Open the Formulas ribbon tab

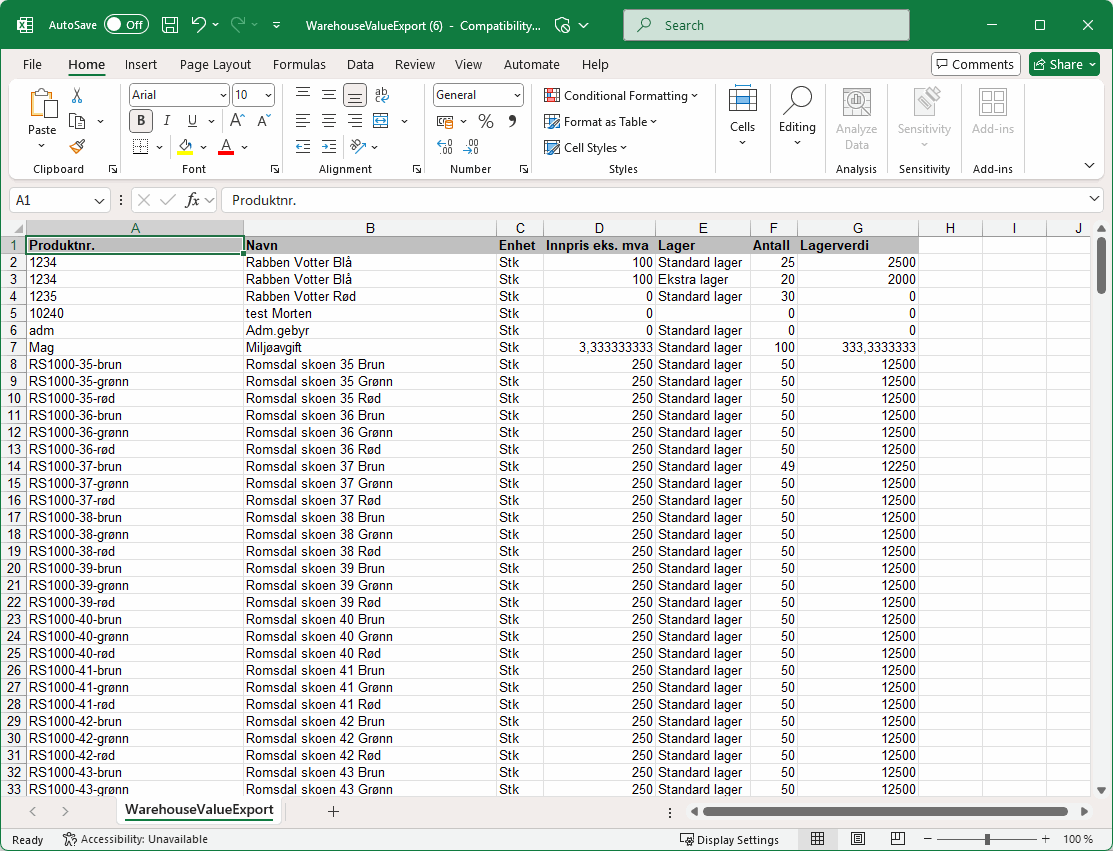299,64
